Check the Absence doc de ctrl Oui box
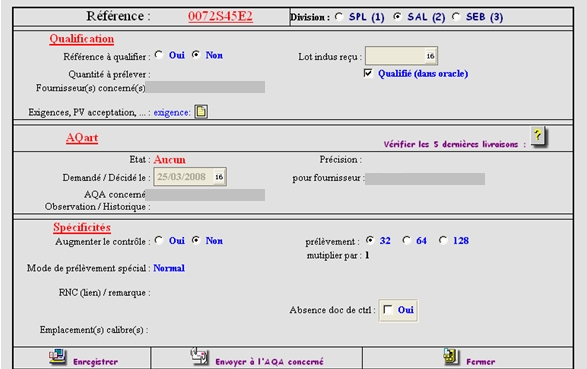The width and height of the screenshot is (587, 369). click(x=388, y=310)
